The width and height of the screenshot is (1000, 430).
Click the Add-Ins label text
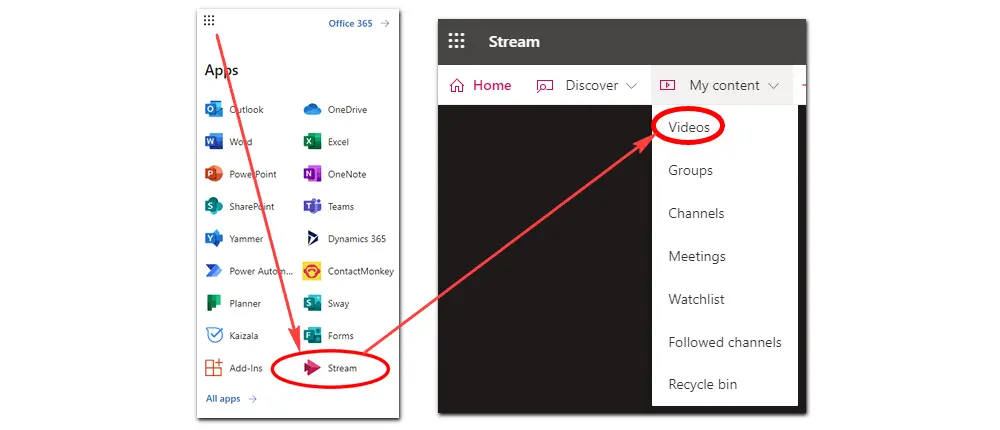click(246, 368)
